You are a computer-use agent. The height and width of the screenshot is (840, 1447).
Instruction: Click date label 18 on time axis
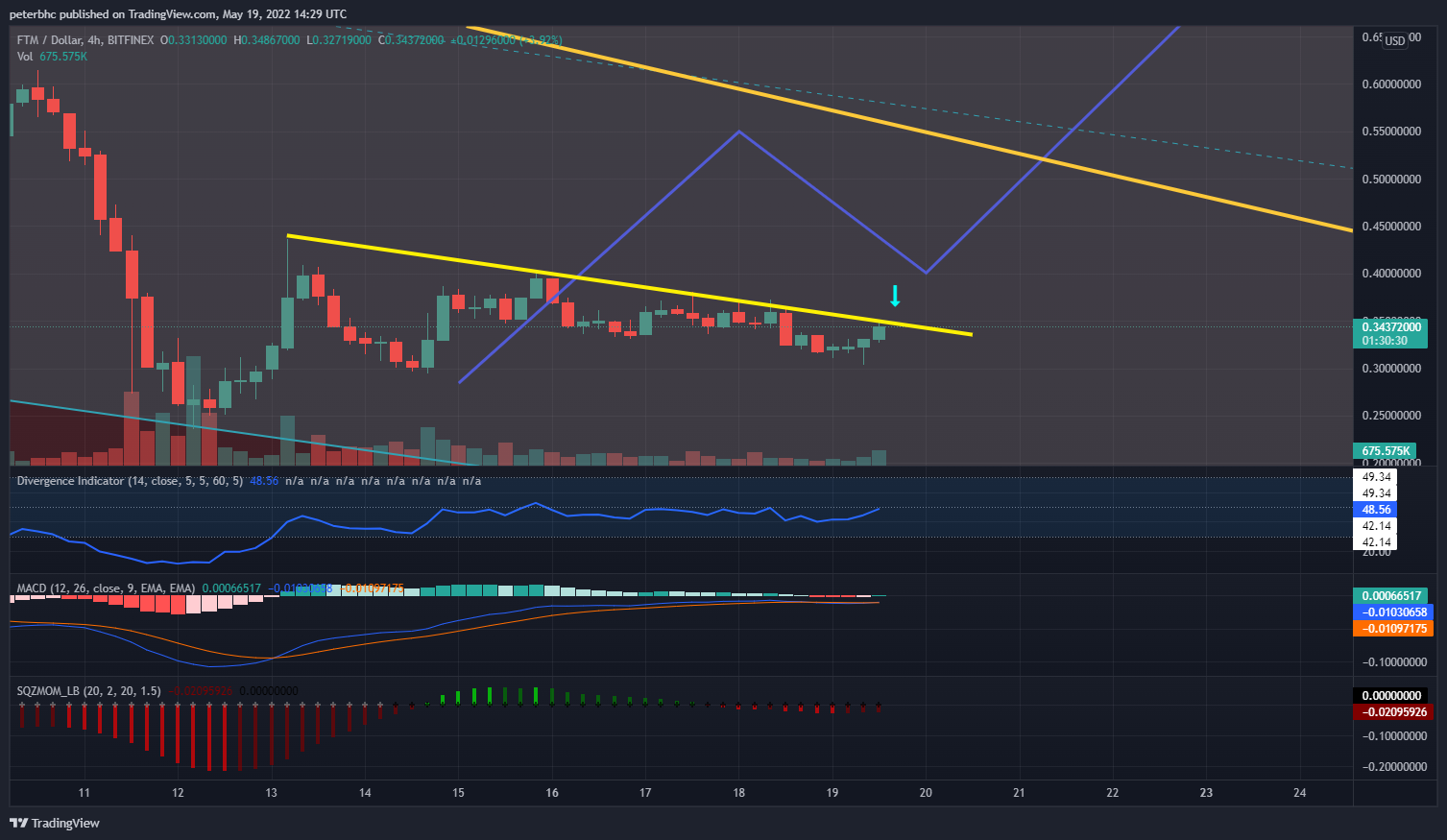[738, 793]
